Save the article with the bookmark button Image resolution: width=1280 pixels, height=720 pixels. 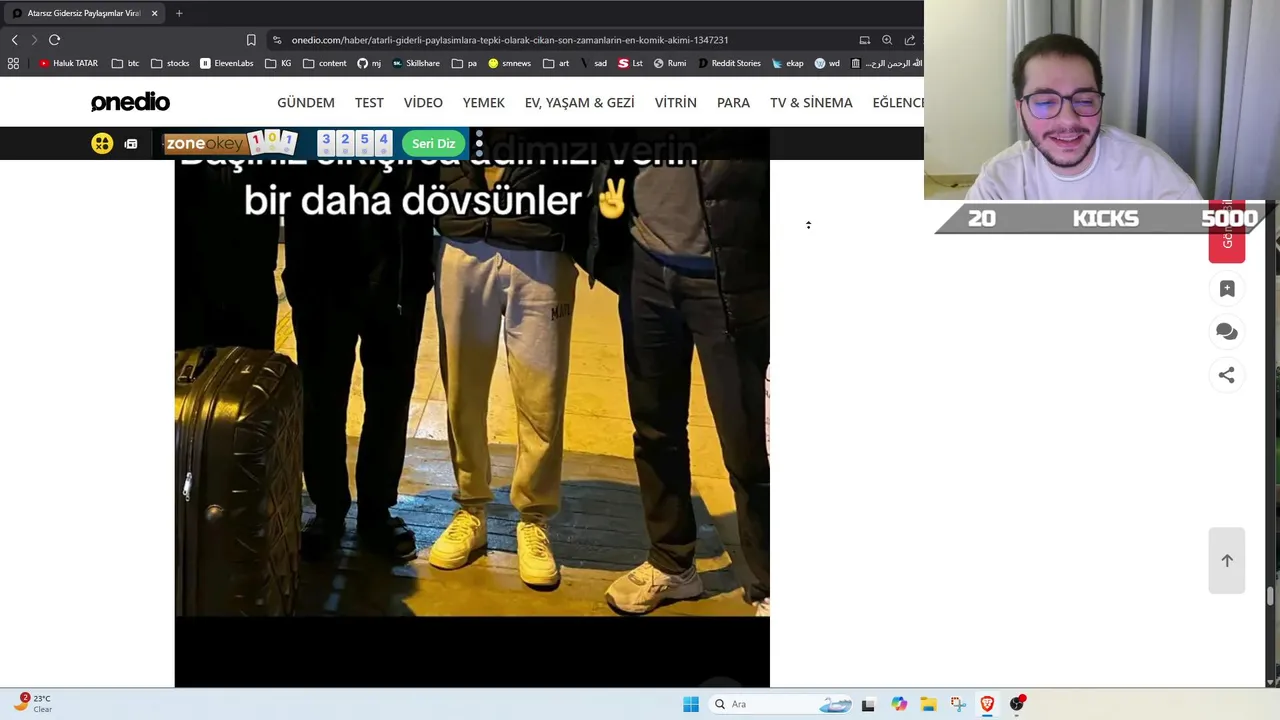pos(1227,289)
